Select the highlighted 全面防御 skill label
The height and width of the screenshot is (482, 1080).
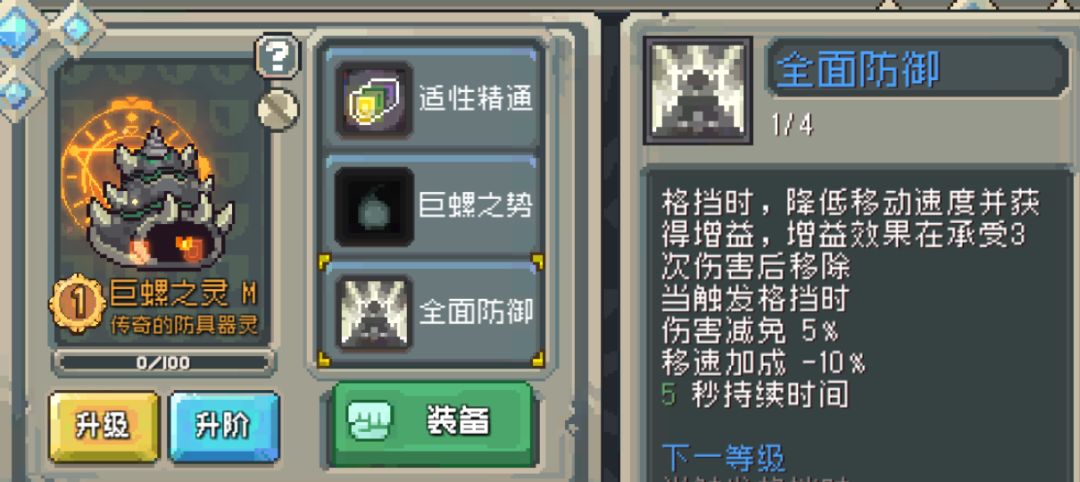[x=476, y=312]
